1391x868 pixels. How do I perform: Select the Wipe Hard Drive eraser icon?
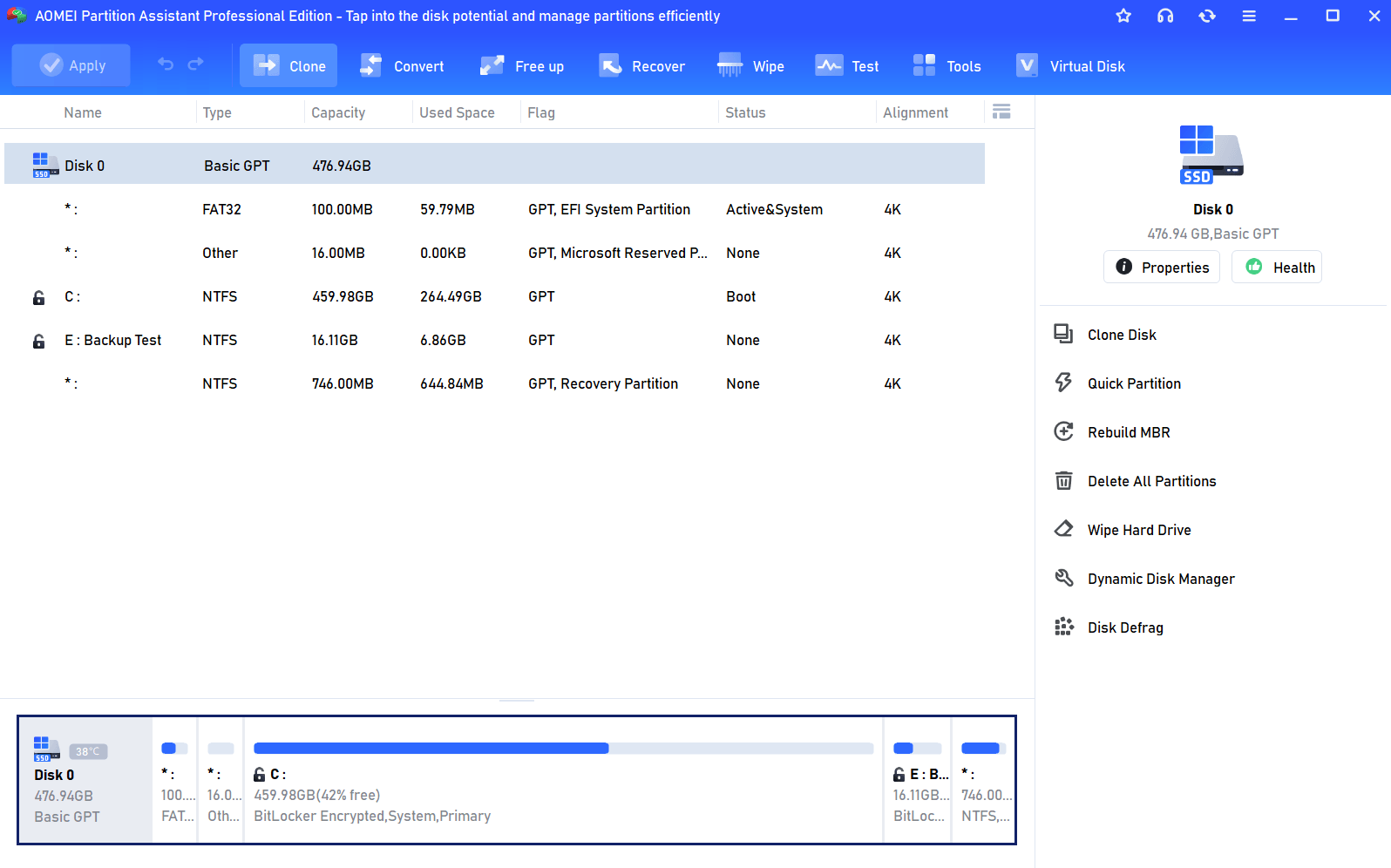point(1063,530)
